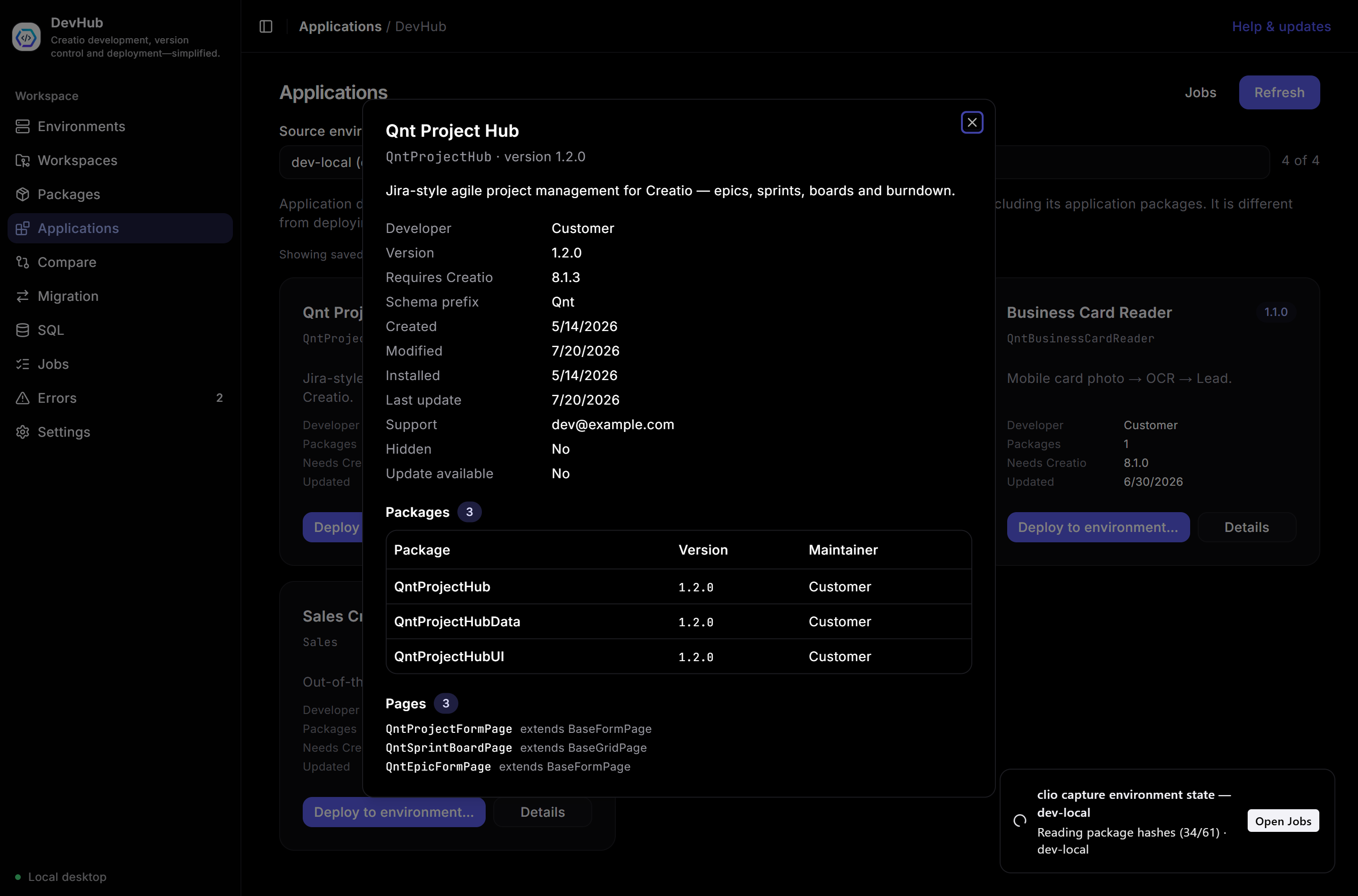Click the Maintainer column header

point(843,550)
